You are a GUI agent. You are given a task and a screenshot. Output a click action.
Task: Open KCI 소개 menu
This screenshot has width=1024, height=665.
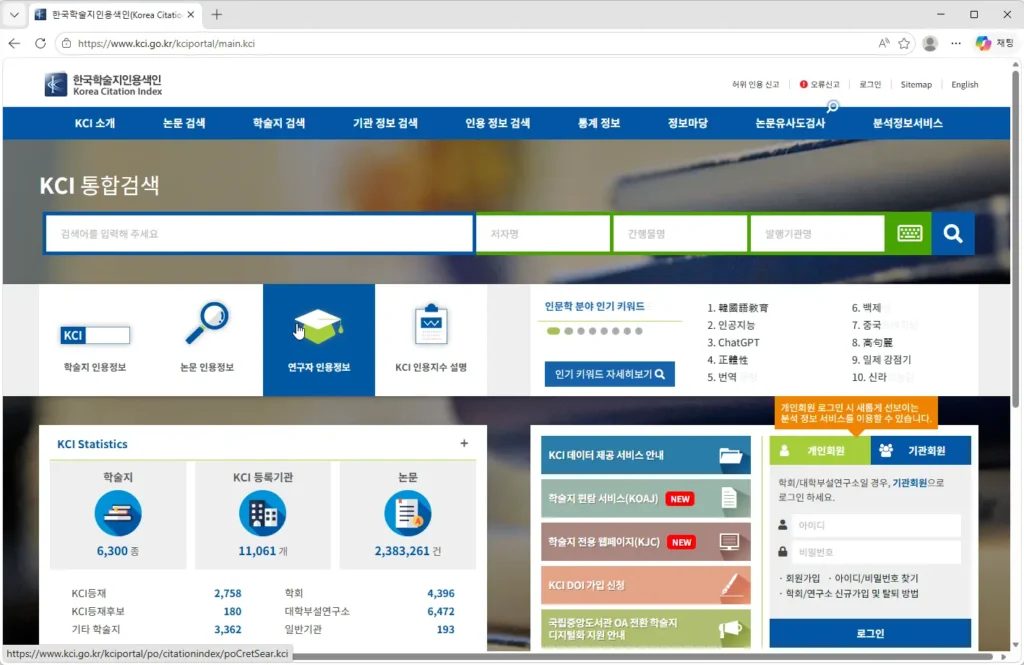coord(95,123)
